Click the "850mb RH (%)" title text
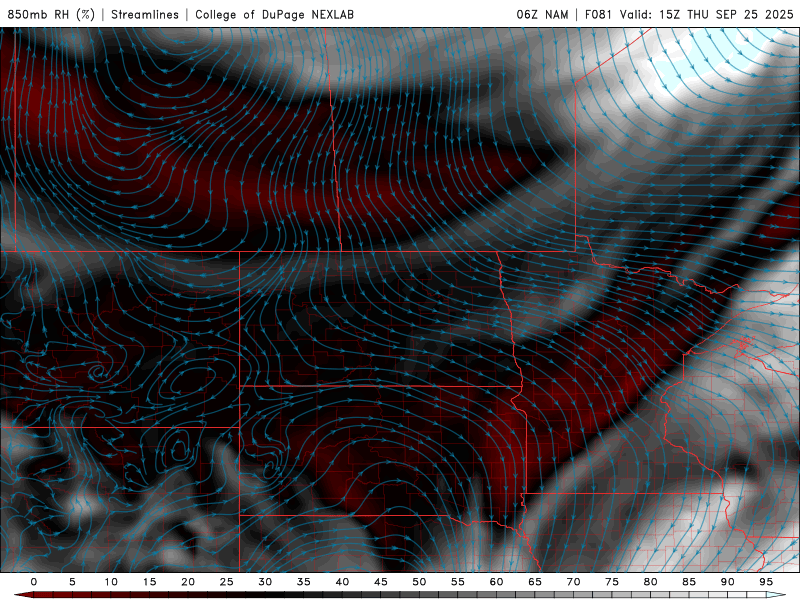Screen dimensions: 800x600 tap(51, 14)
